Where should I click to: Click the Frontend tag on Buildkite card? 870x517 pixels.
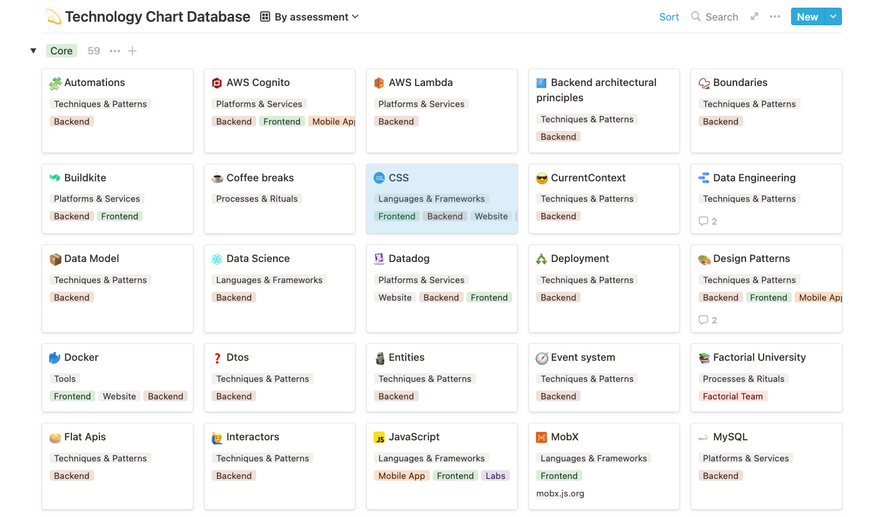(119, 216)
